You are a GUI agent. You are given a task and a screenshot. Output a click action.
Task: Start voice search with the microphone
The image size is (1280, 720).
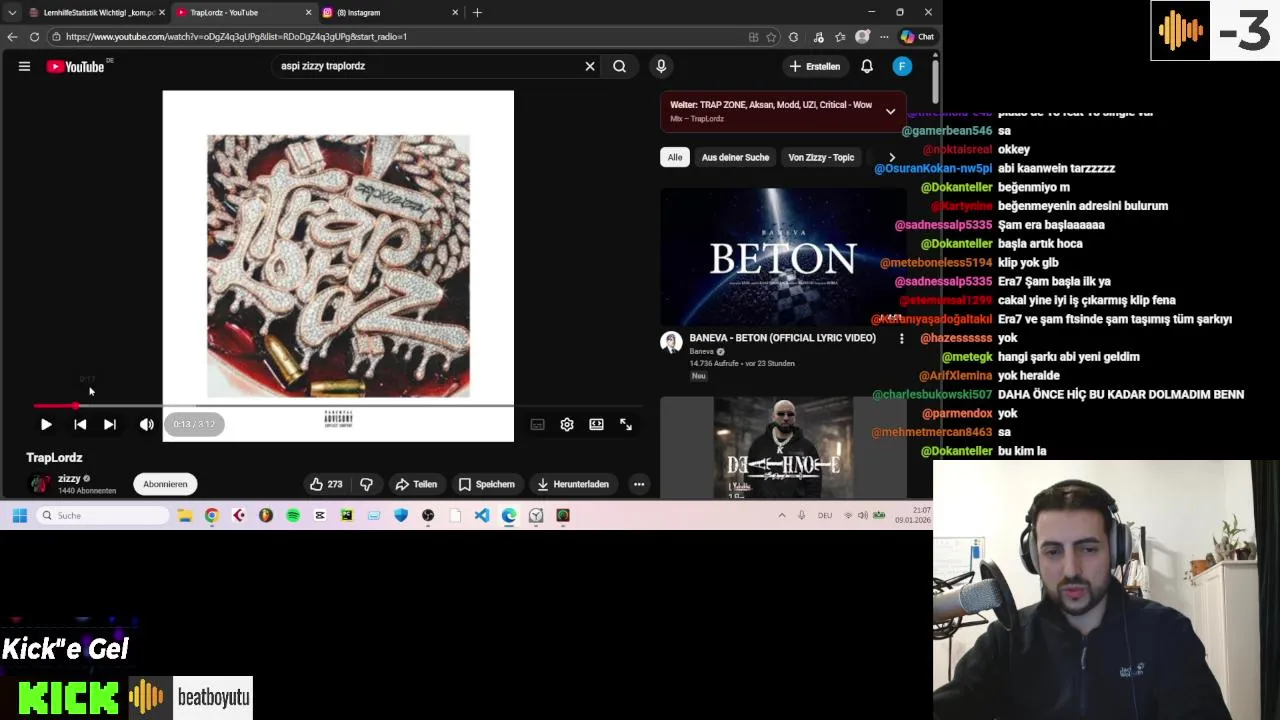click(x=661, y=66)
